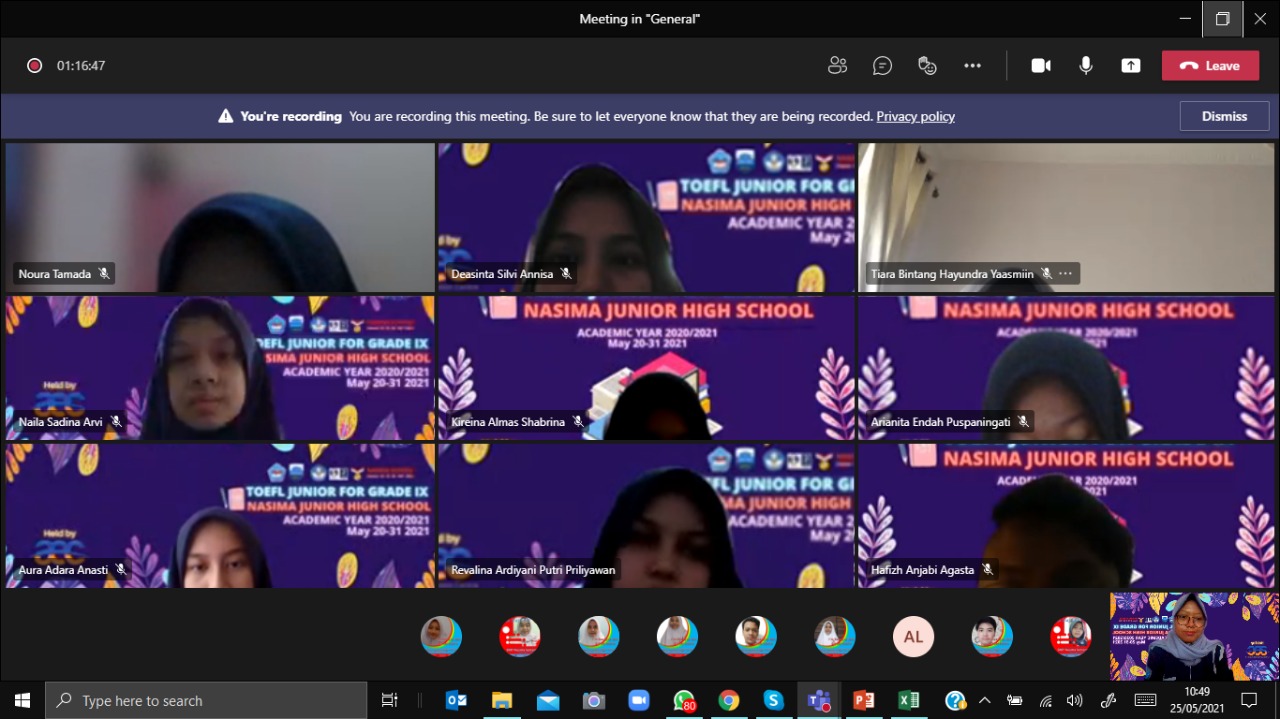Leave the meeting
Viewport: 1280px width, 719px height.
click(x=1210, y=66)
